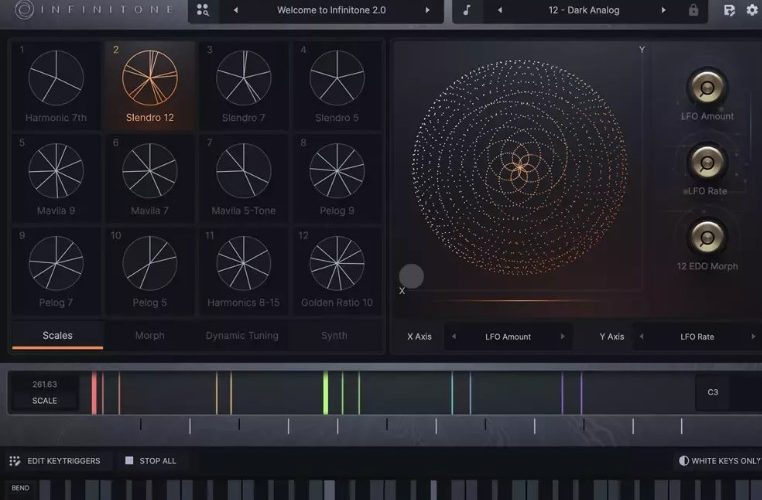Click the LFO Amount knob
This screenshot has width=762, height=500.
click(707, 87)
